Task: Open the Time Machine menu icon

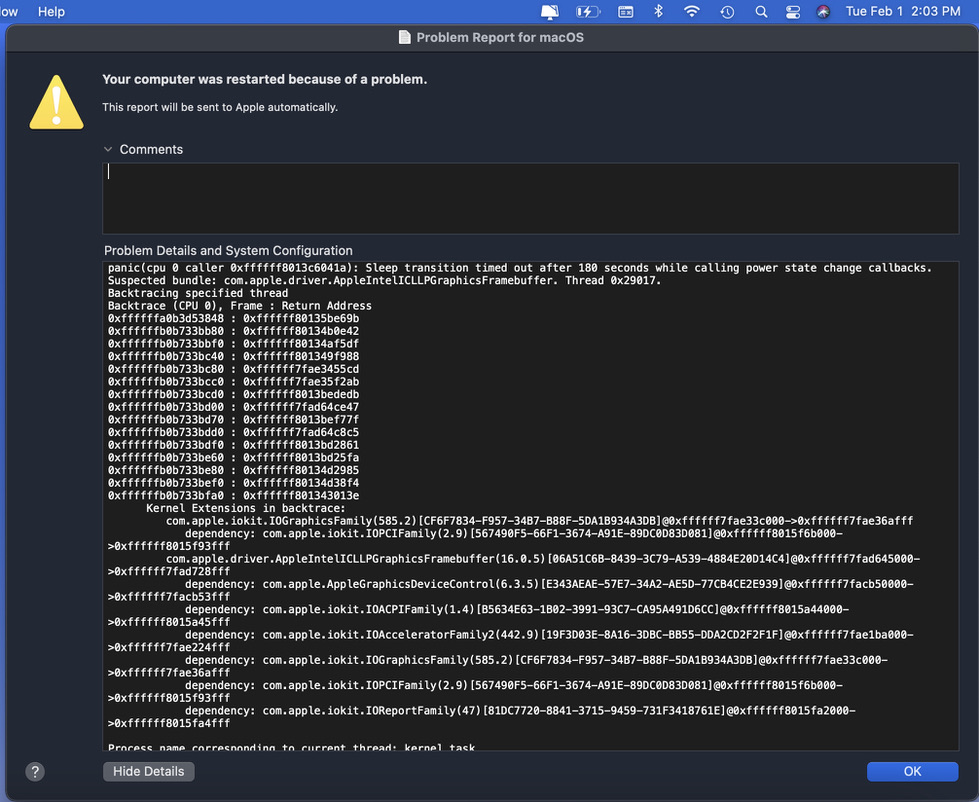Action: point(727,12)
